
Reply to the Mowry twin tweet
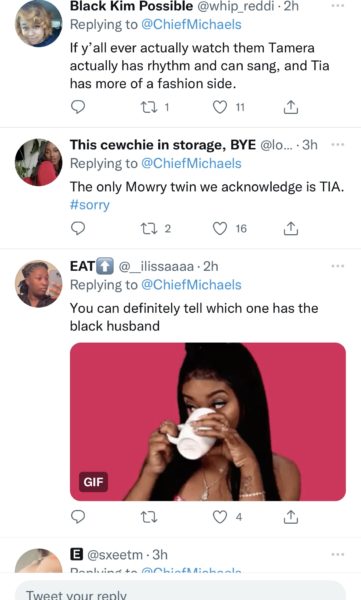point(78,228)
